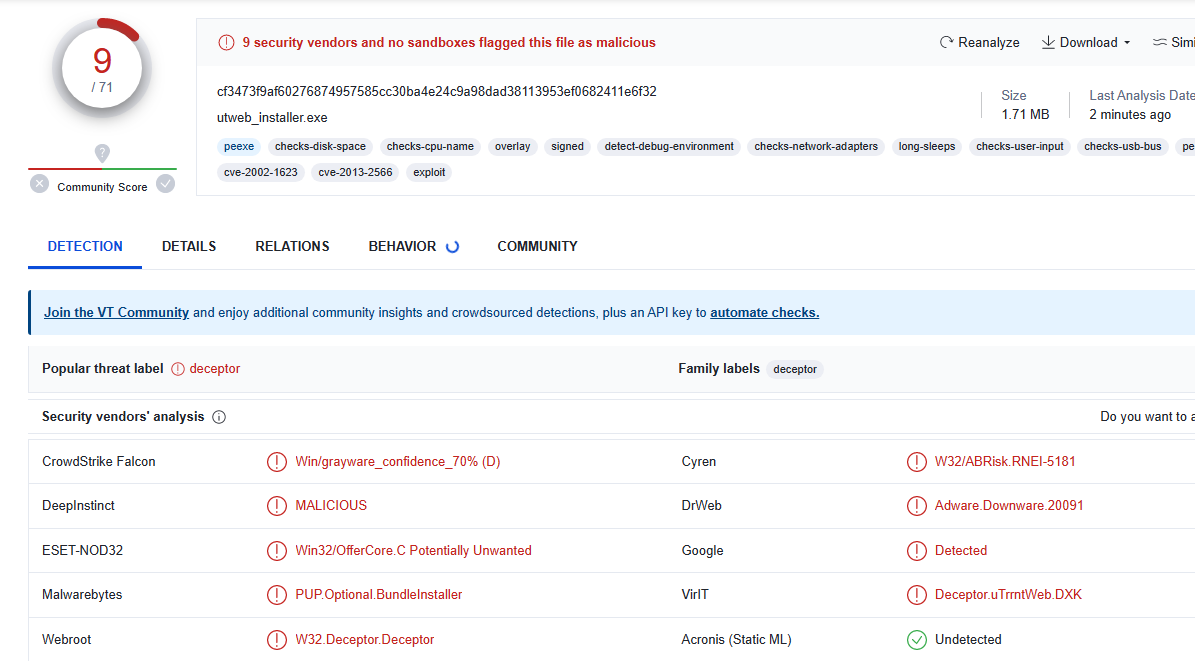Click the community score question marker
The image size is (1195, 661).
coord(102,153)
